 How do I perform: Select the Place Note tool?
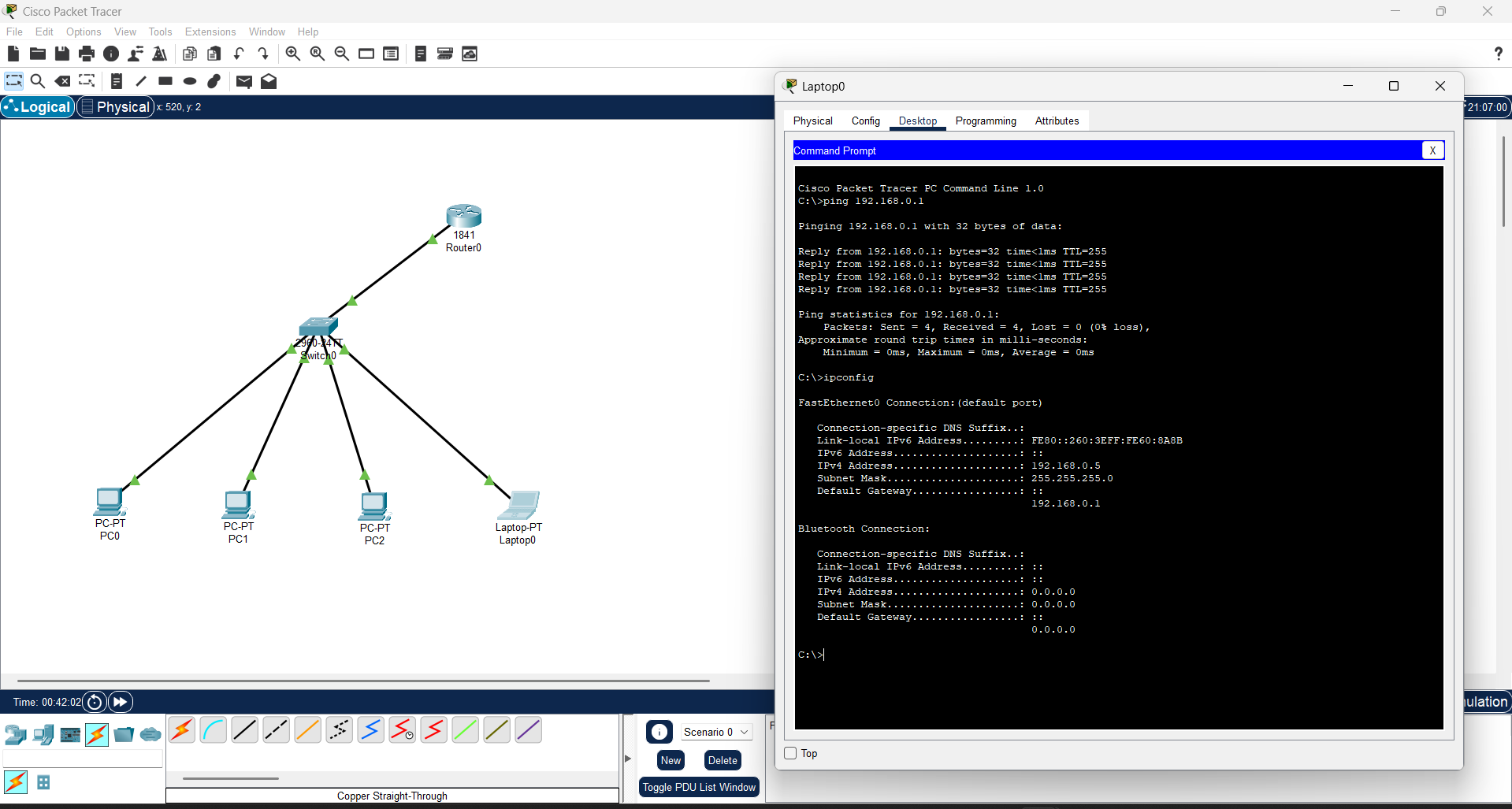point(117,81)
